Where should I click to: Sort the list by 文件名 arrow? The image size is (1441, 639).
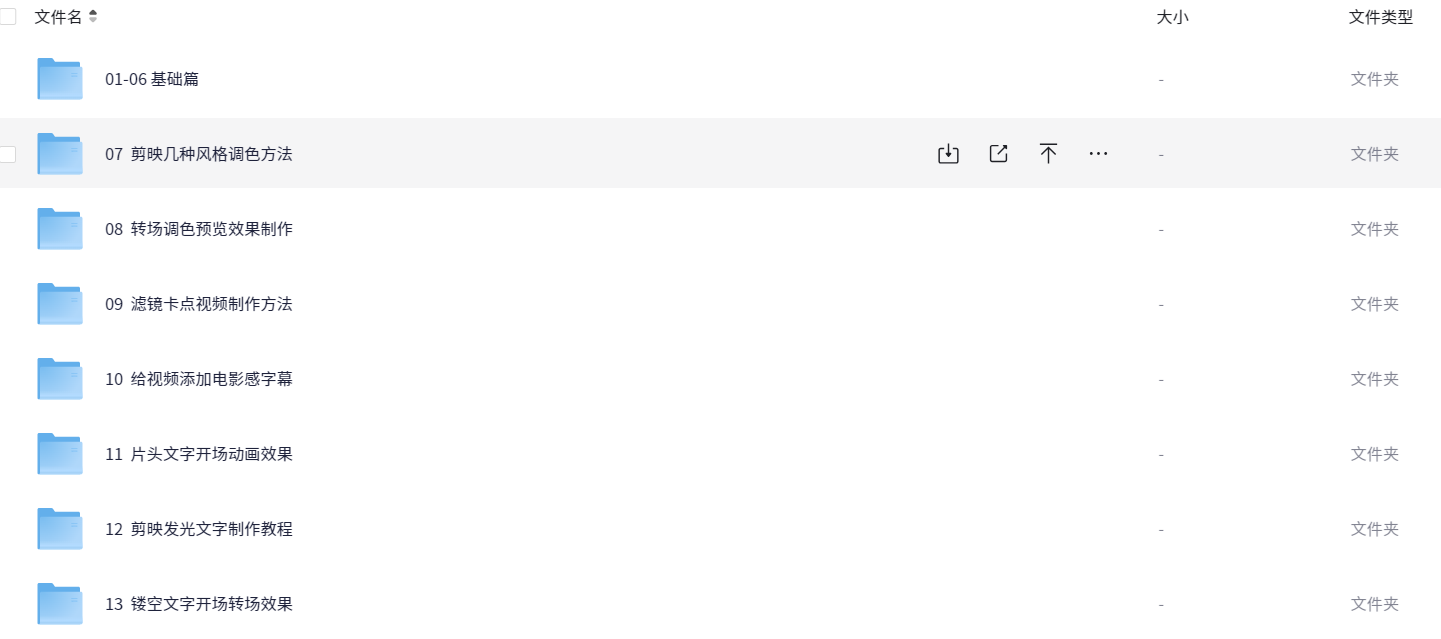93,17
